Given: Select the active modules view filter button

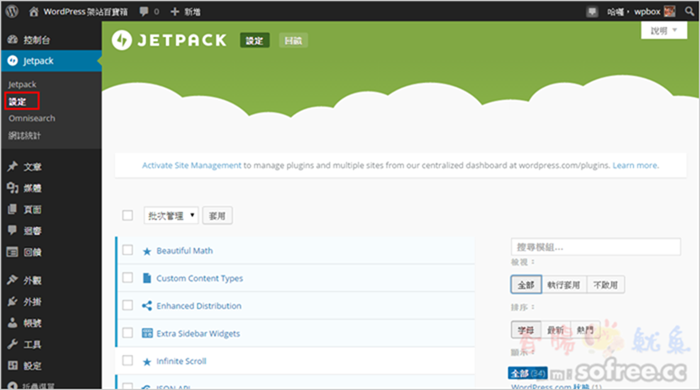Looking at the screenshot, I should [563, 284].
